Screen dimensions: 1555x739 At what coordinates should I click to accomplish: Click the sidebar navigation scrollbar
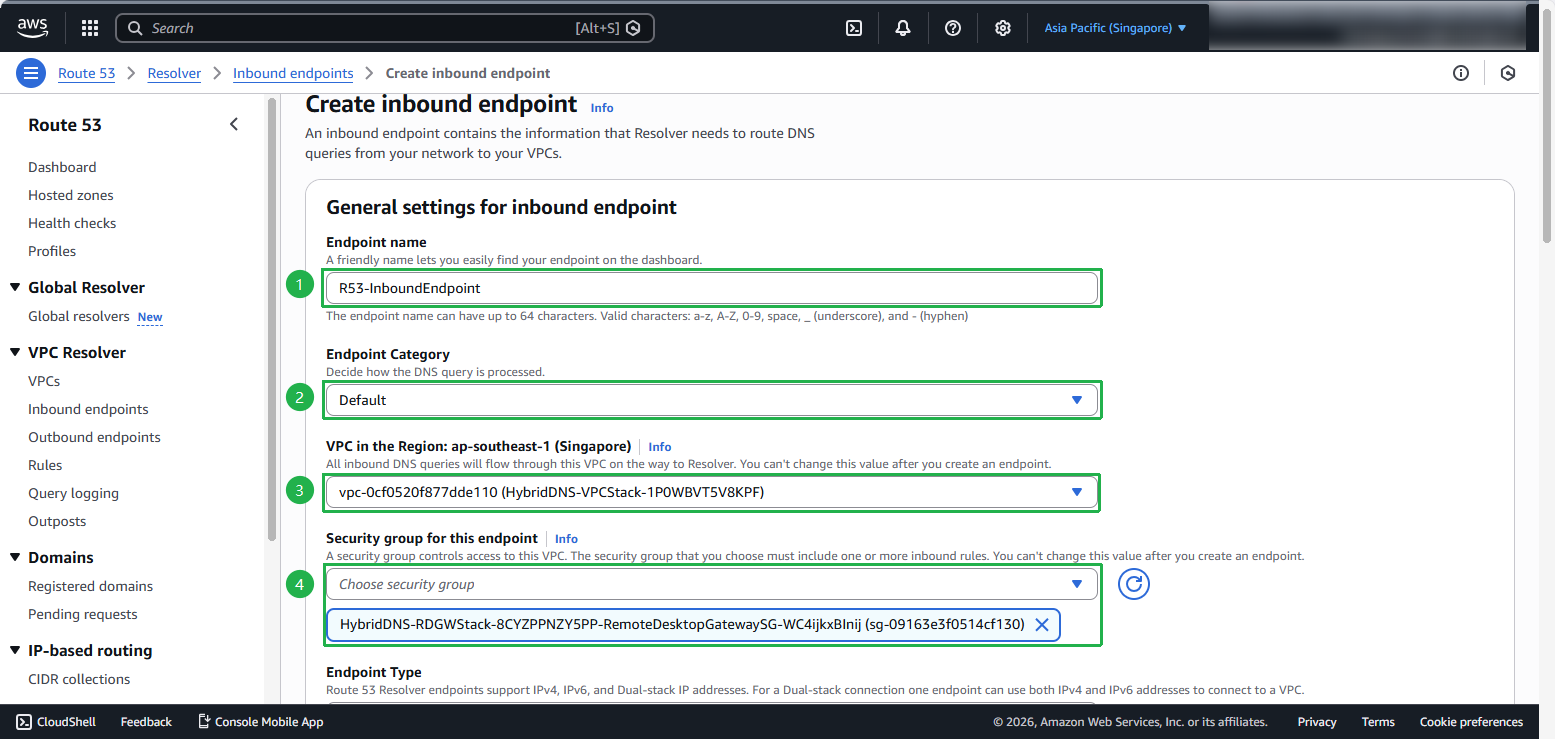click(271, 320)
